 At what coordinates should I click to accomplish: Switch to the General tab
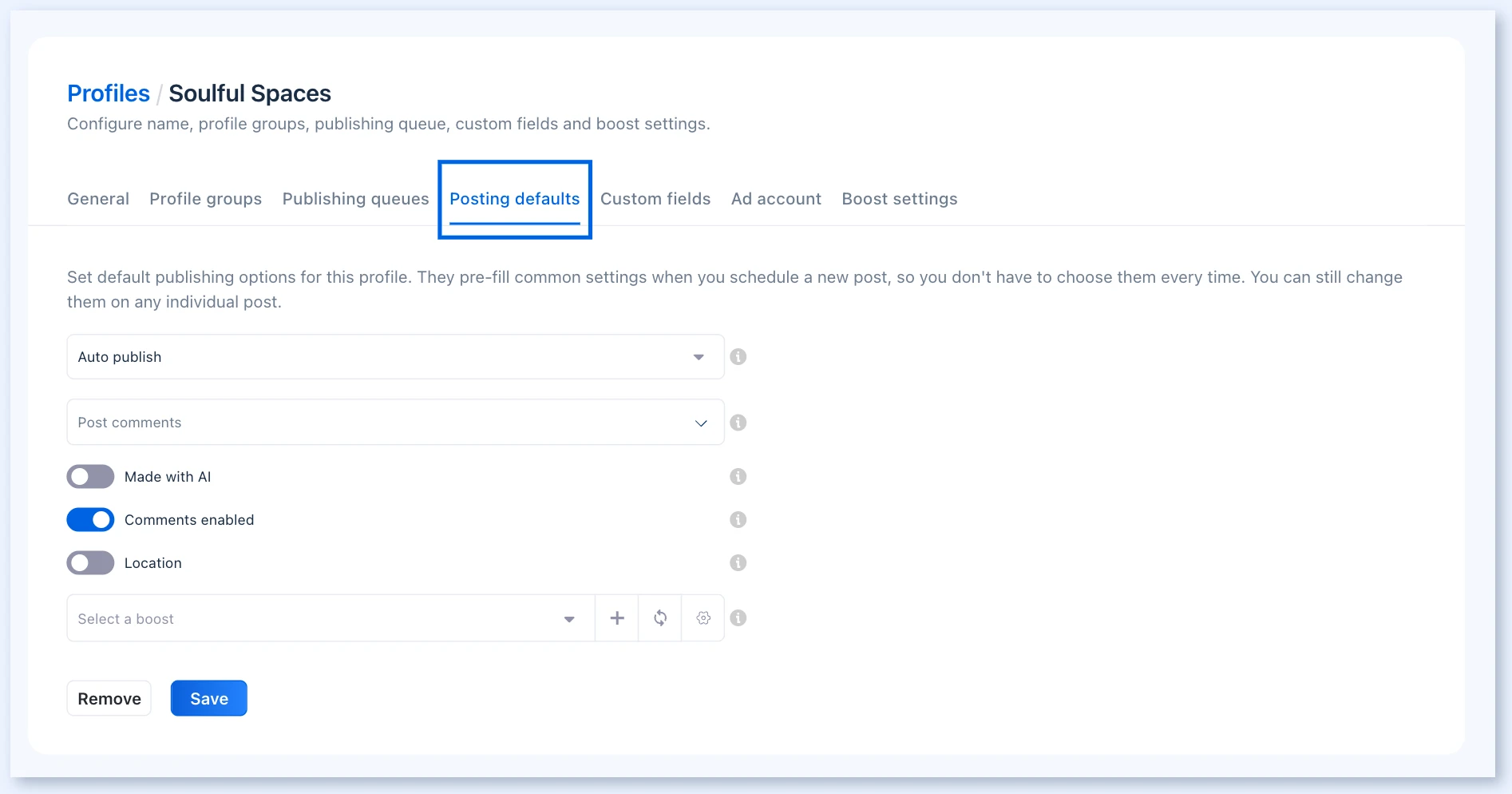point(98,199)
